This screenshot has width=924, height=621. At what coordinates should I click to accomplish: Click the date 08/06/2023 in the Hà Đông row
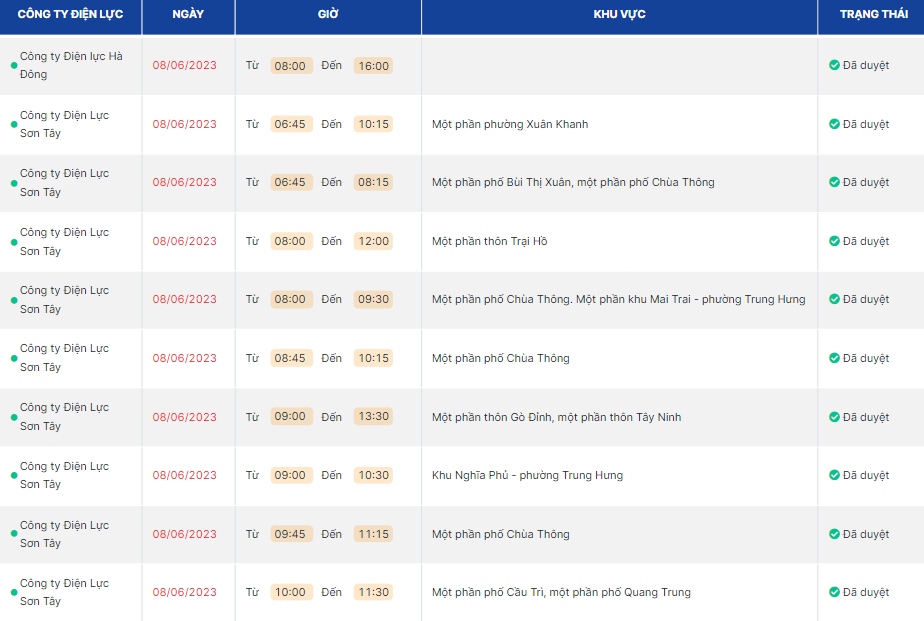click(x=184, y=65)
